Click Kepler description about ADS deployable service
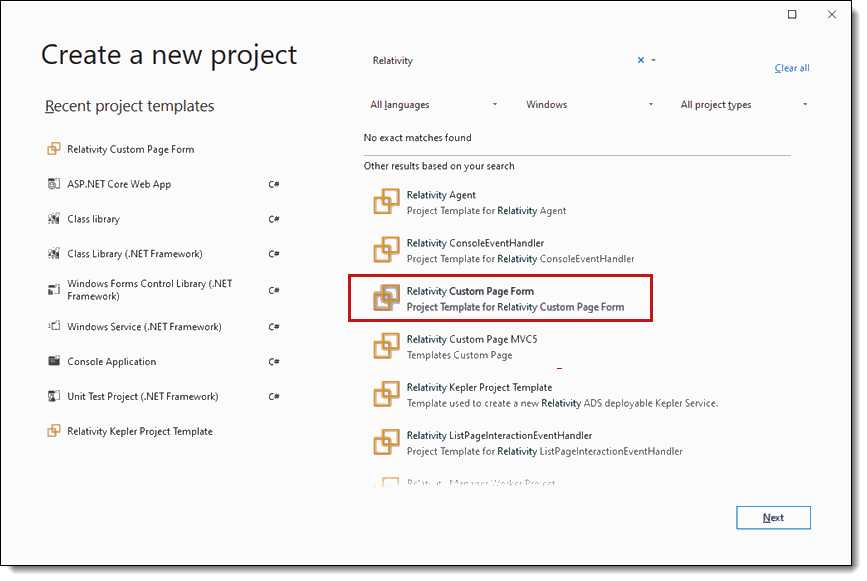Viewport: 867px width, 581px height. click(x=562, y=403)
